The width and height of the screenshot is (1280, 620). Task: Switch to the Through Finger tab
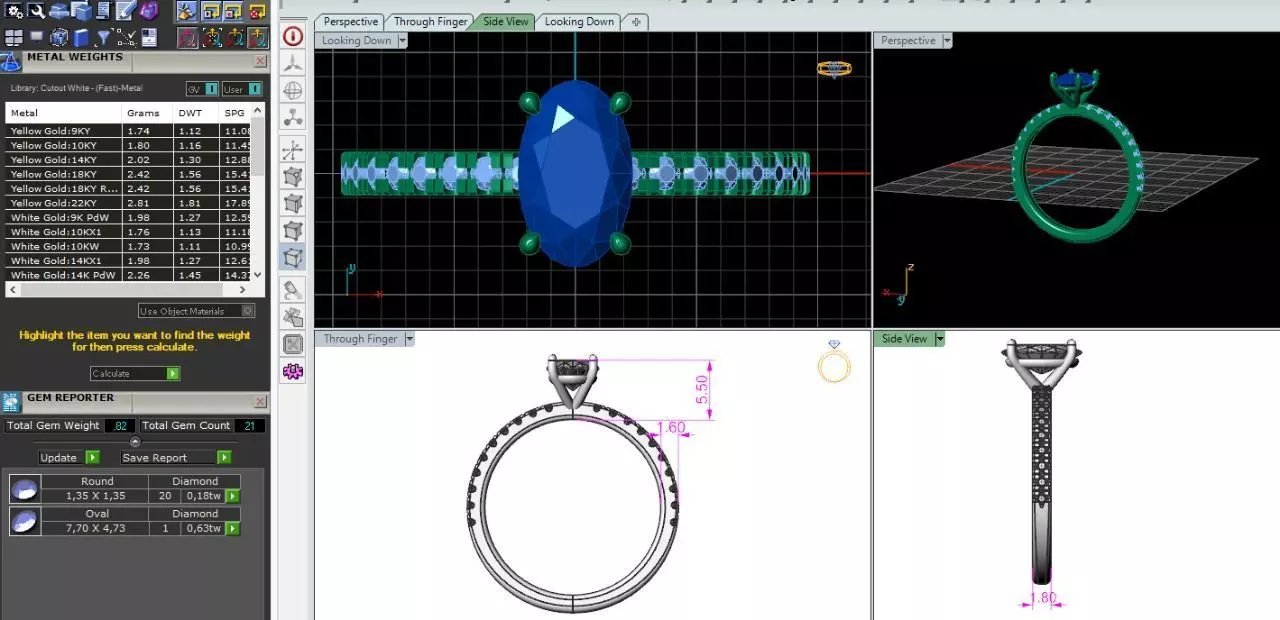(428, 22)
